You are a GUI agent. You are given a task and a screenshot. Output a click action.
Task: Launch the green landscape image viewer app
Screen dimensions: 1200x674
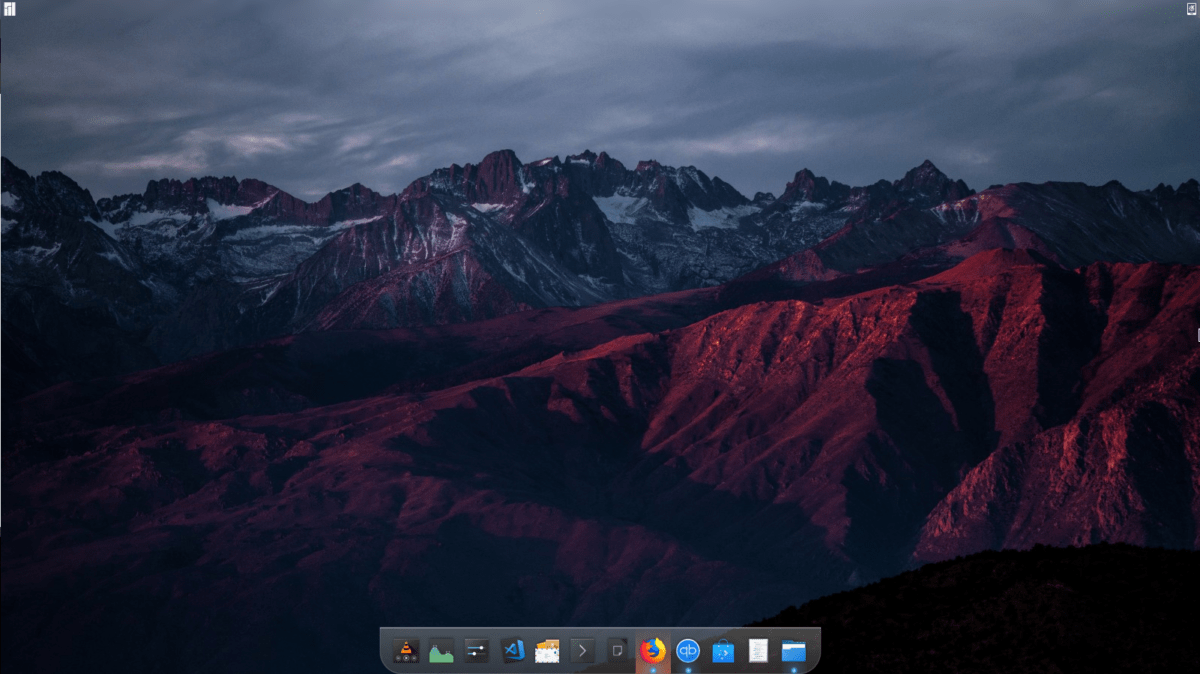(442, 650)
